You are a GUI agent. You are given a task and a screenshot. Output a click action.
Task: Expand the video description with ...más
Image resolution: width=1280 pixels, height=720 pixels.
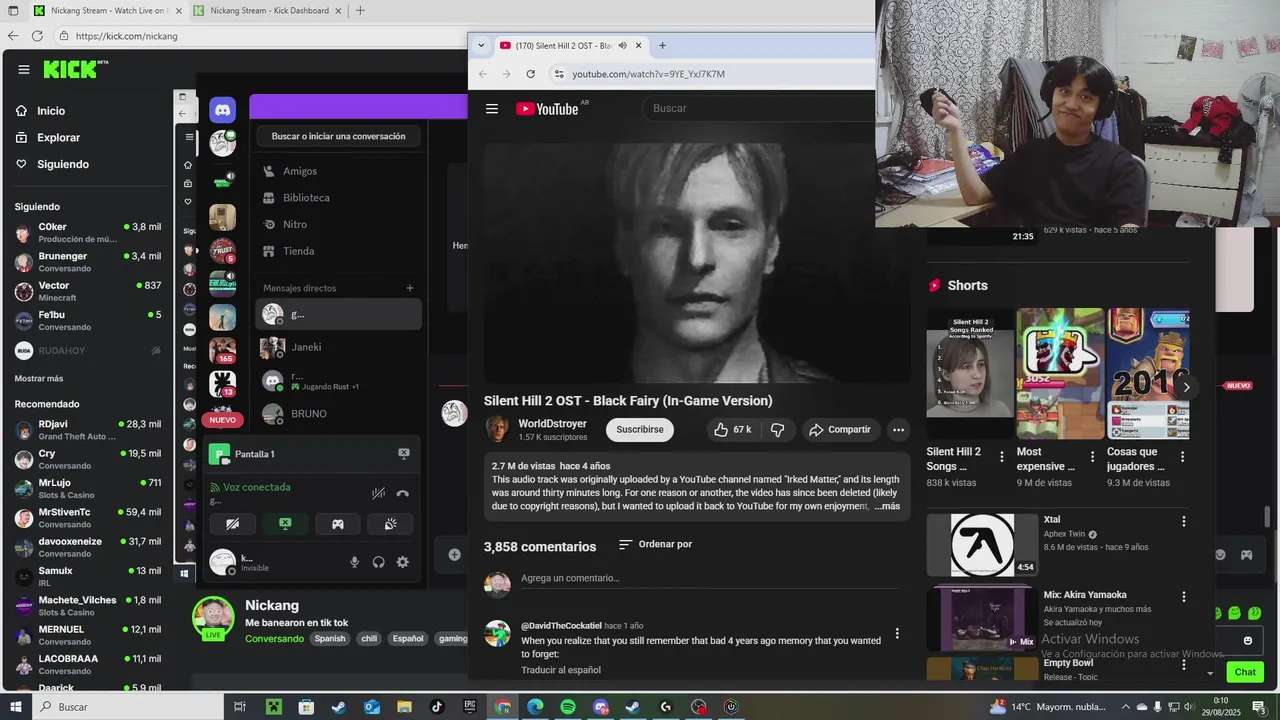tap(886, 506)
